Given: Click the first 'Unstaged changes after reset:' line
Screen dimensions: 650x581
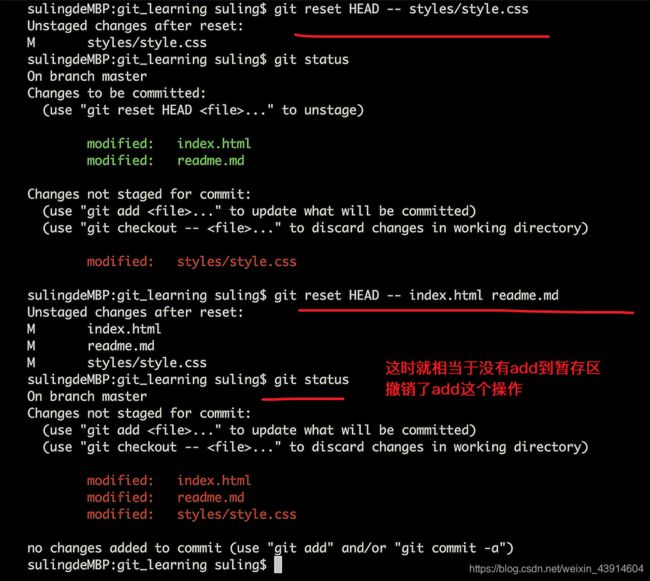Looking at the screenshot, I should [135, 26].
